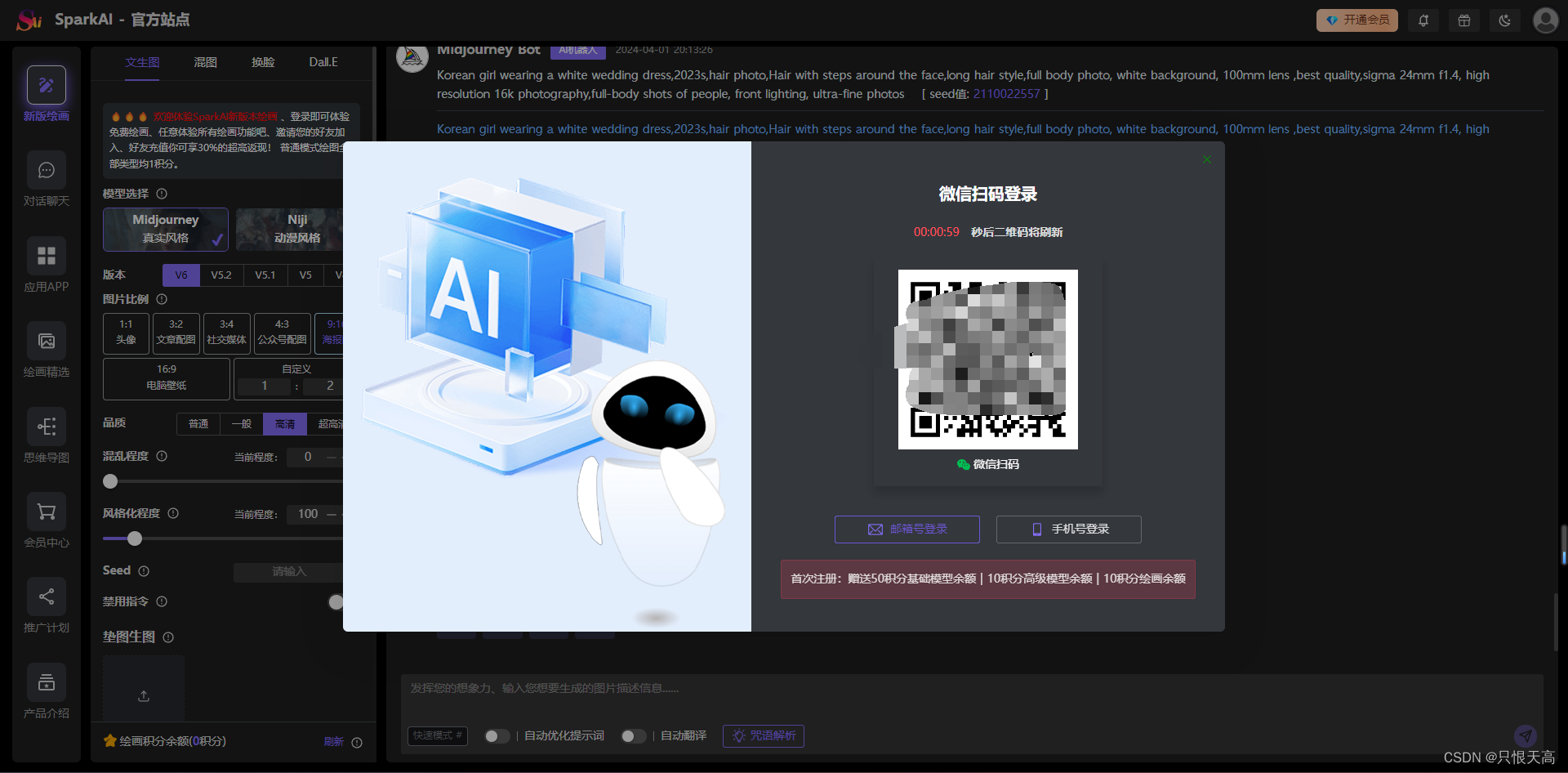This screenshot has width=1568, height=773.
Task: Open the 应用APP grid icon
Action: 47,256
